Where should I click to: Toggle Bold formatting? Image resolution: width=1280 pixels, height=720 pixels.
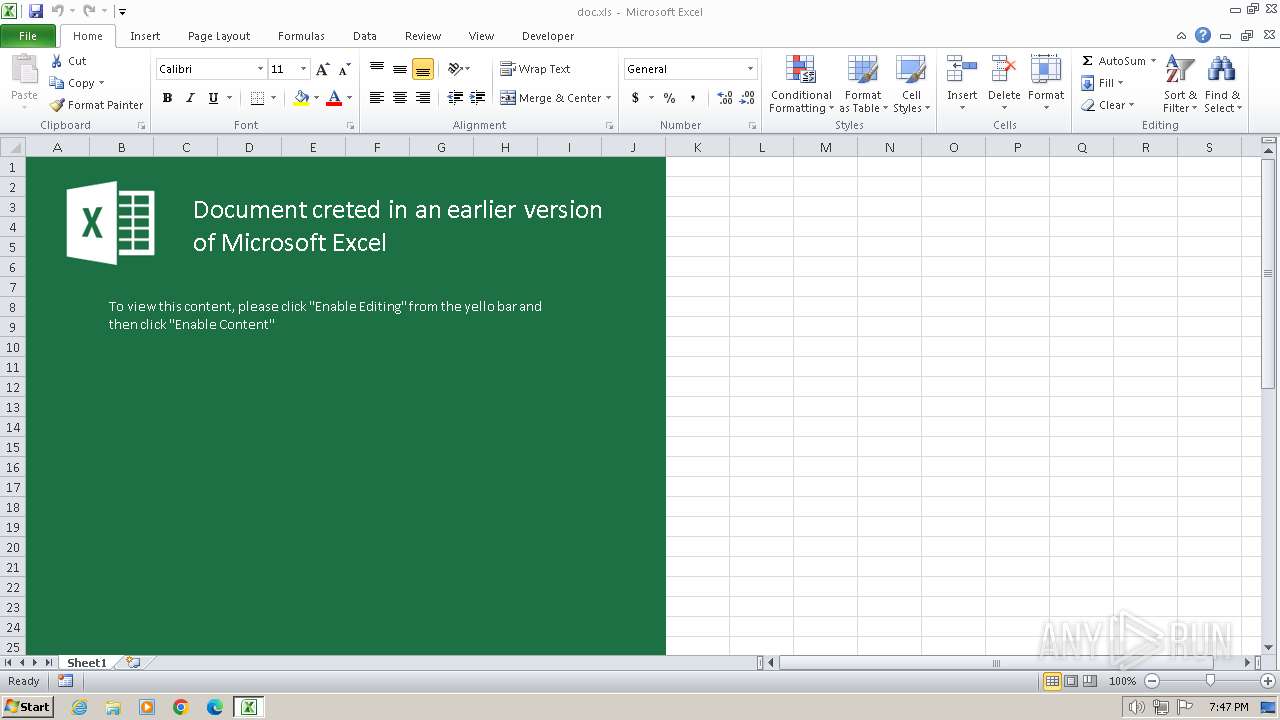pos(167,98)
